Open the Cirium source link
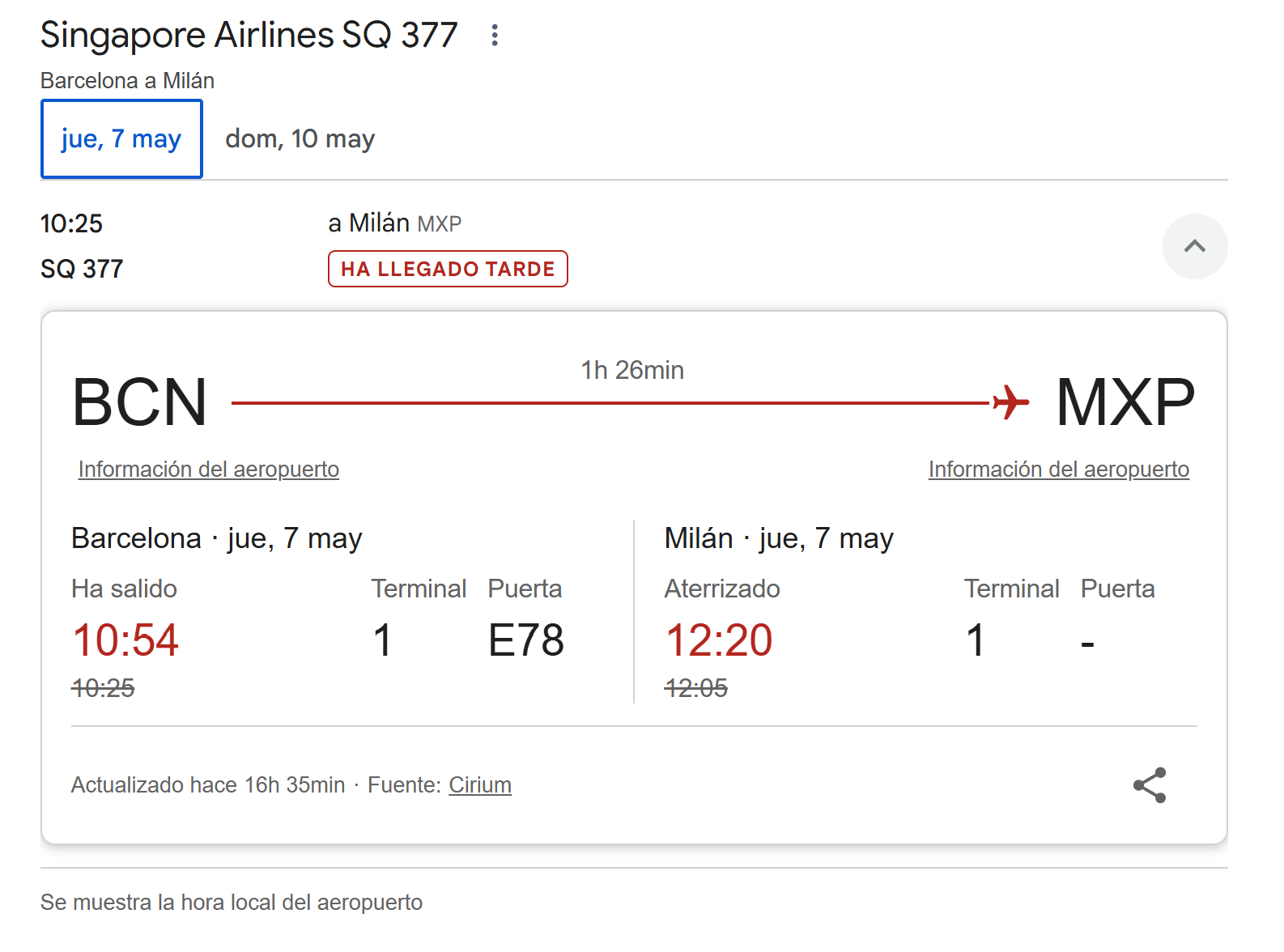 tap(480, 785)
